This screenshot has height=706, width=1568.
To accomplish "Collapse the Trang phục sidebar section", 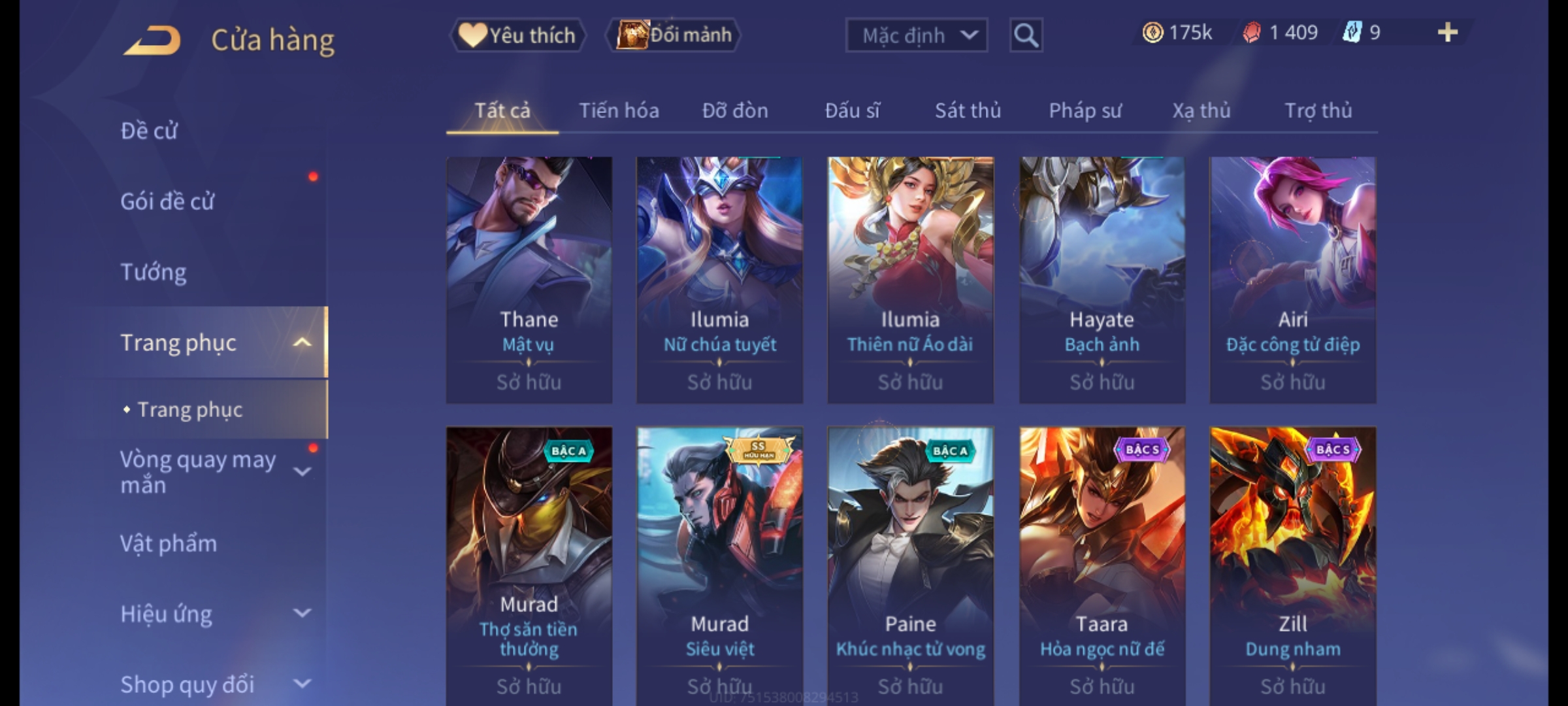I will [302, 343].
